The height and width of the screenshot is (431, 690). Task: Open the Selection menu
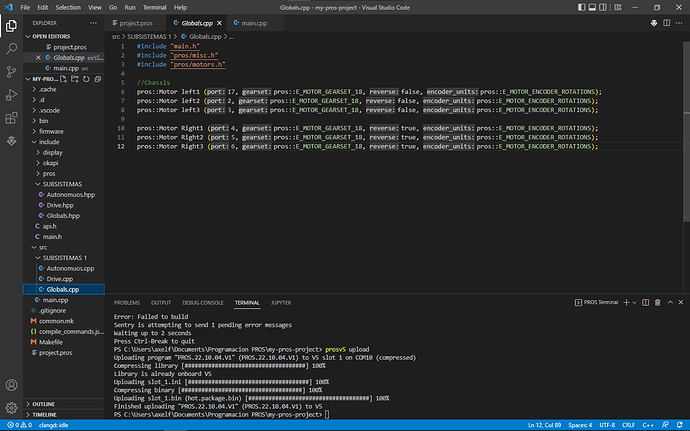68,7
